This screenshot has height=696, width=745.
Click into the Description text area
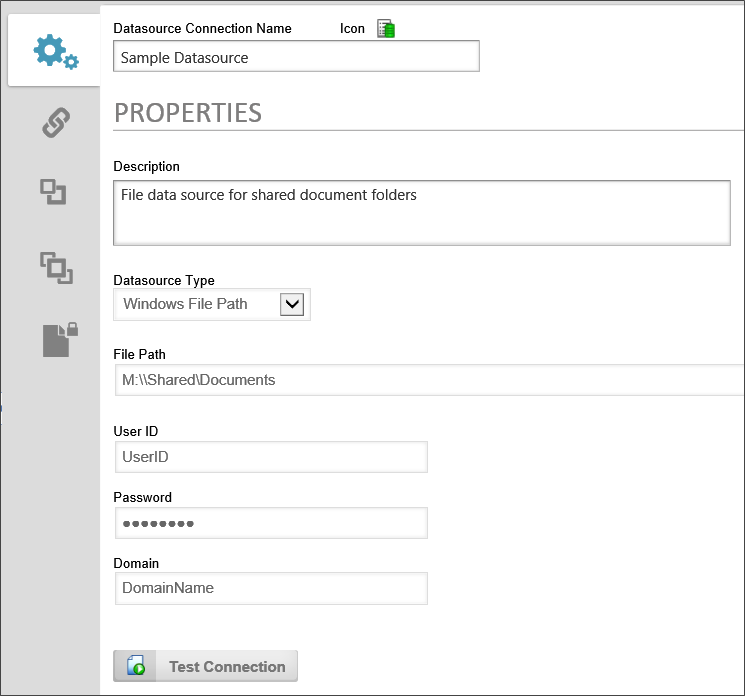click(x=421, y=212)
